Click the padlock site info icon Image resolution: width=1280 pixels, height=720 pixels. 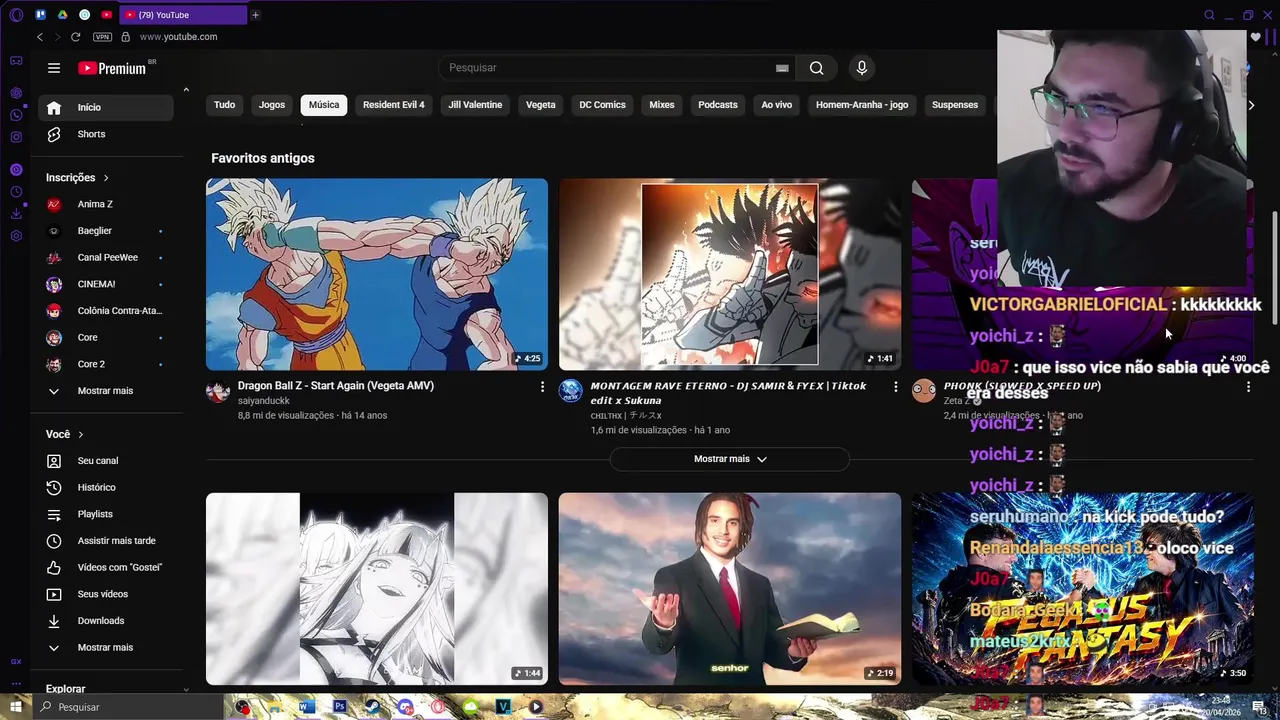pyautogui.click(x=125, y=37)
